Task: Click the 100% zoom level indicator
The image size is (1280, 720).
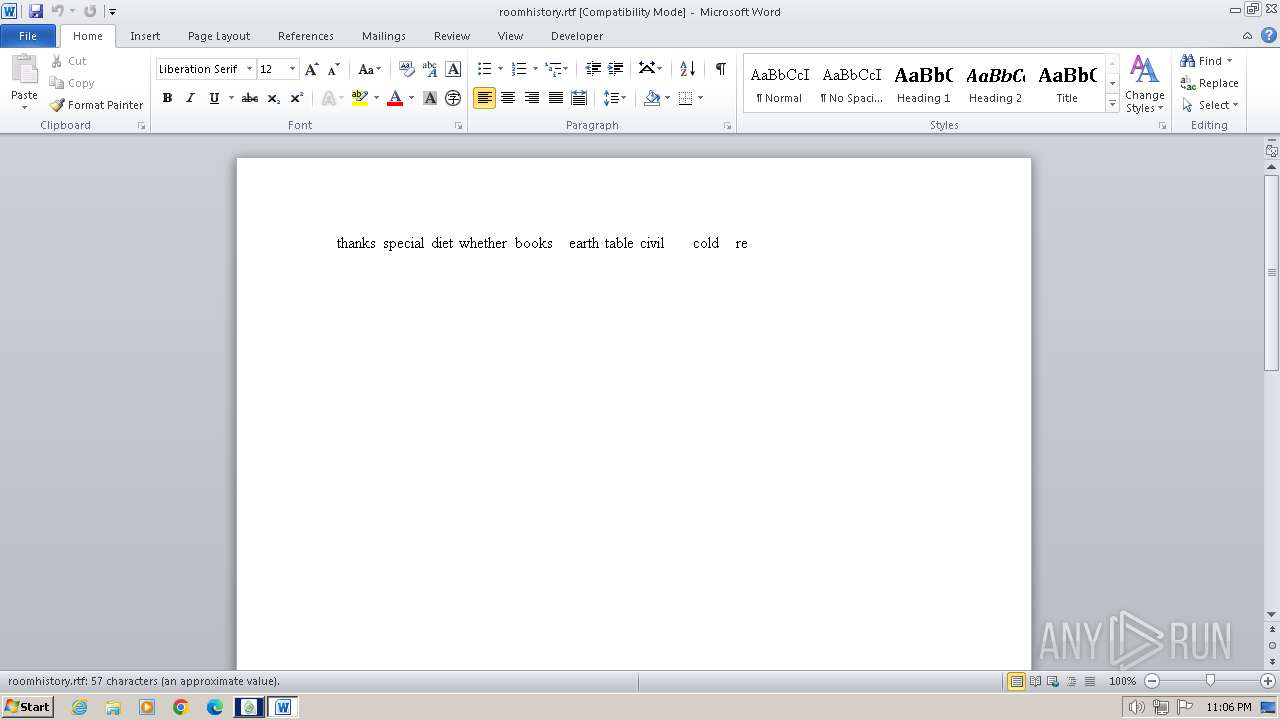Action: click(1122, 681)
